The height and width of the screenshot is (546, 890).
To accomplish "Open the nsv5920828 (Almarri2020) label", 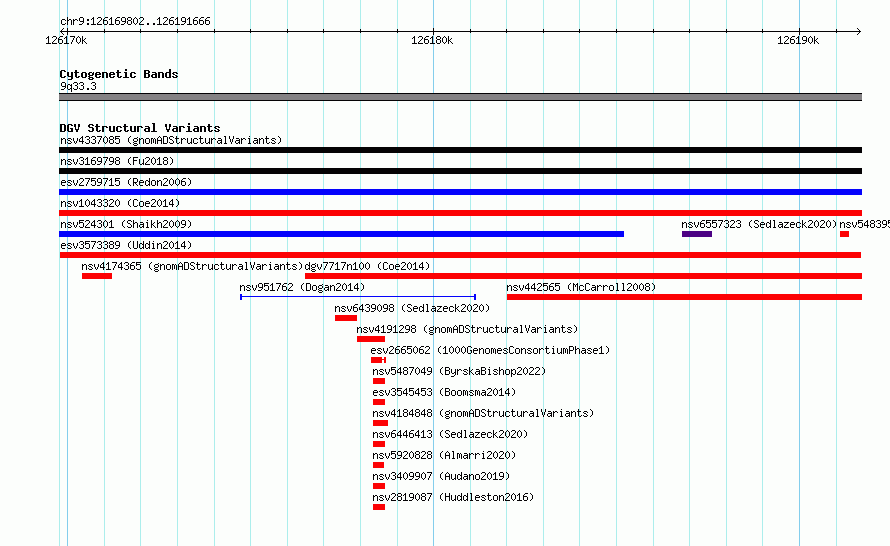I will point(444,455).
